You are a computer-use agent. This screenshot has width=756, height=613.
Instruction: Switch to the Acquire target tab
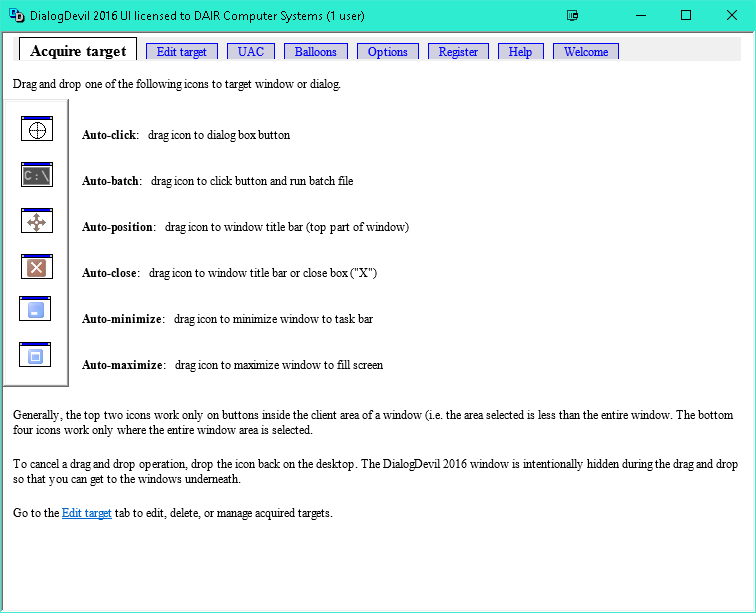(x=78, y=51)
